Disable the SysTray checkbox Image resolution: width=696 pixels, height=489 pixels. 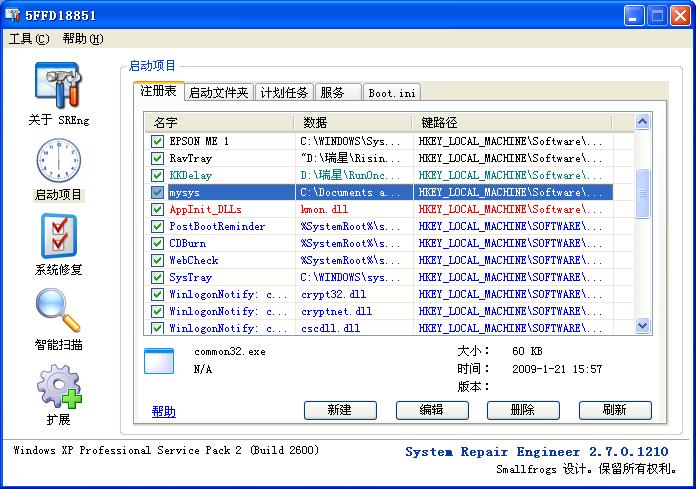pos(157,277)
